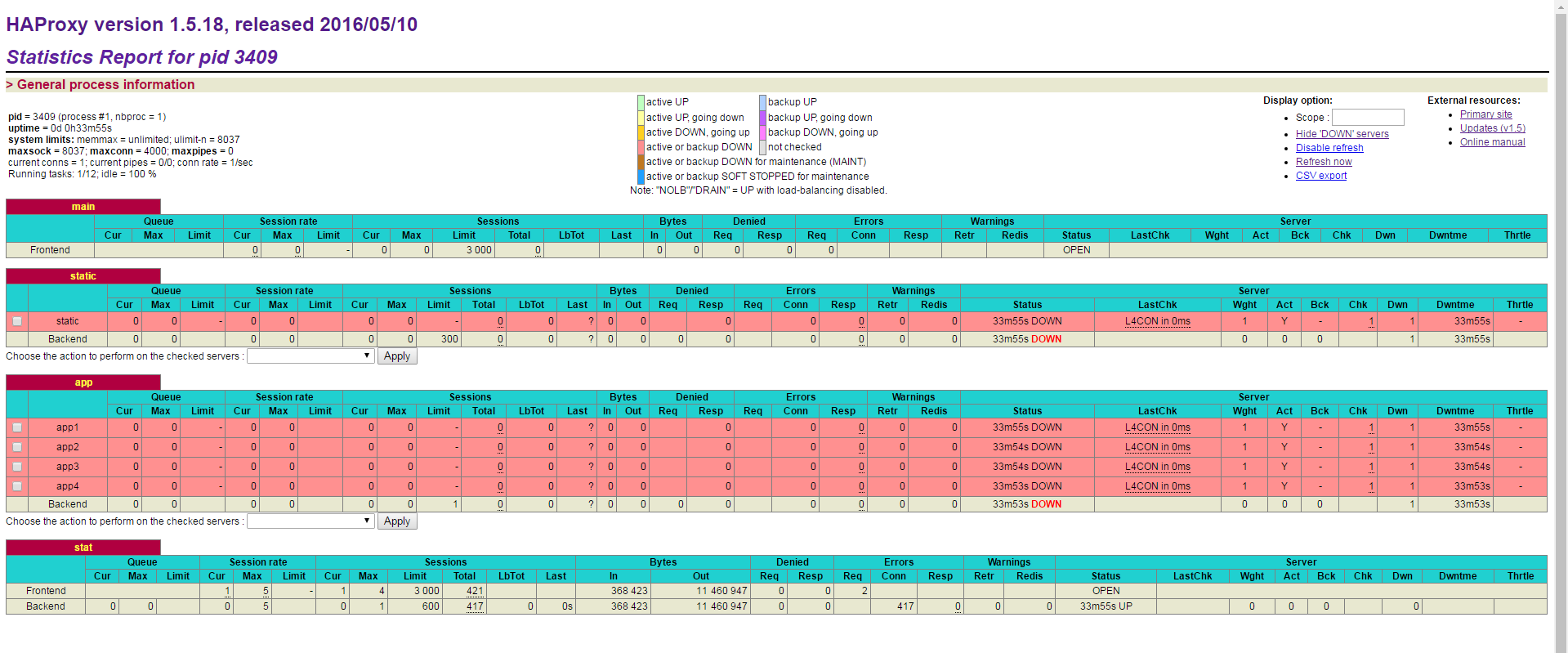Open CSV export link

pos(1321,176)
